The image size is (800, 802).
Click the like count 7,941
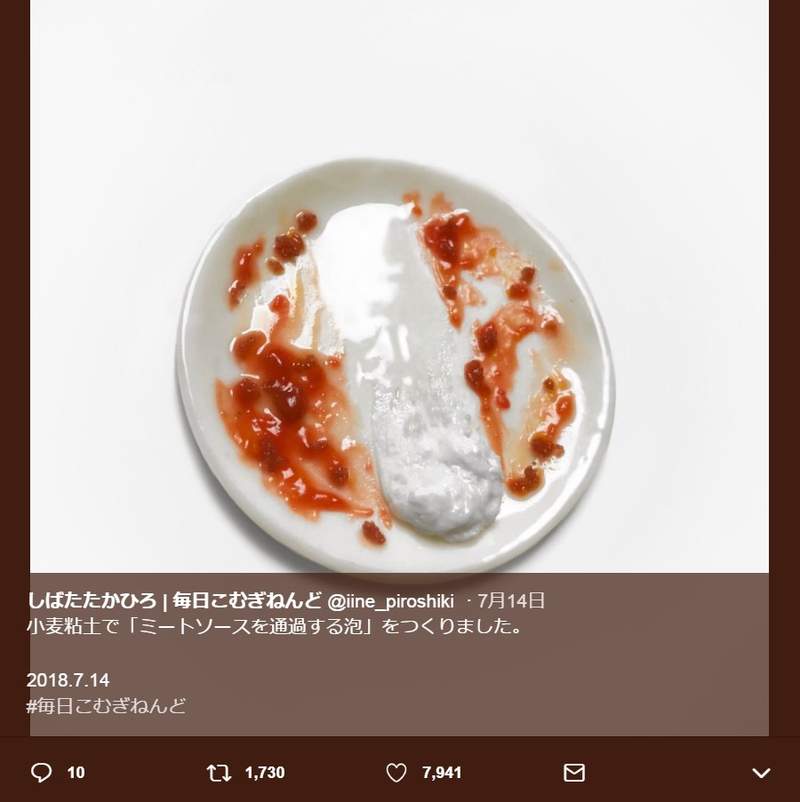tap(442, 772)
